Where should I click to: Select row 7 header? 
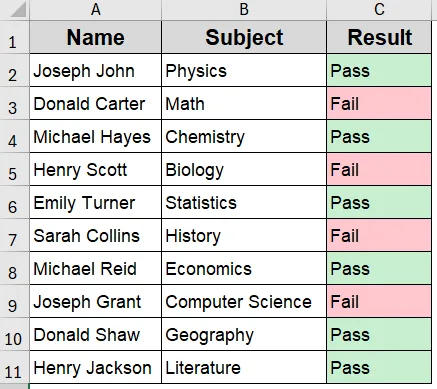pos(15,235)
